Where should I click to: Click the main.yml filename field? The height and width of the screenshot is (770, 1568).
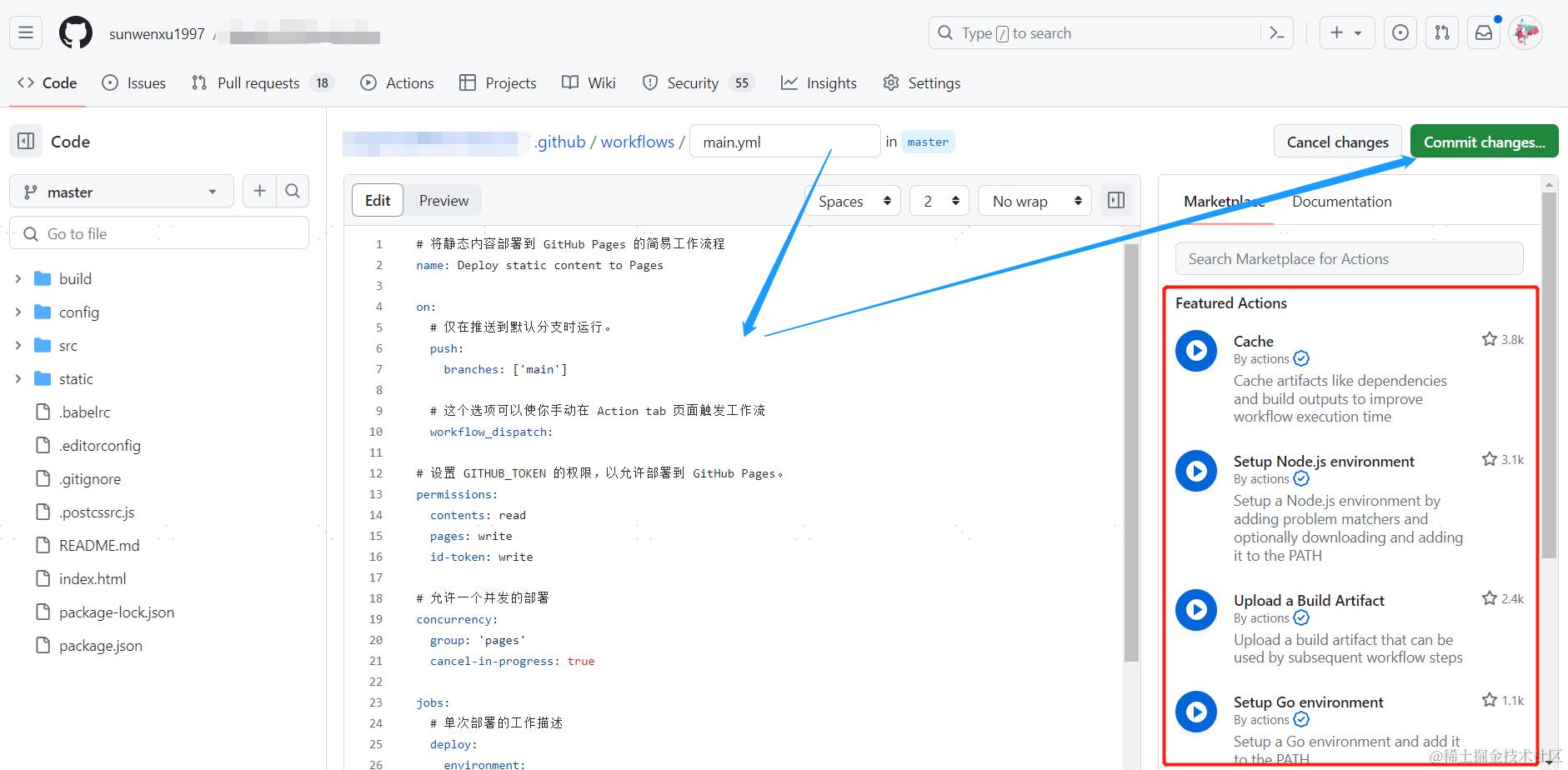(785, 142)
